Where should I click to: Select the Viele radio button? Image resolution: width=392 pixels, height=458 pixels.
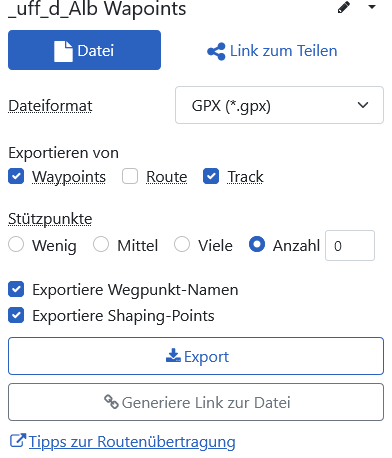(x=182, y=245)
